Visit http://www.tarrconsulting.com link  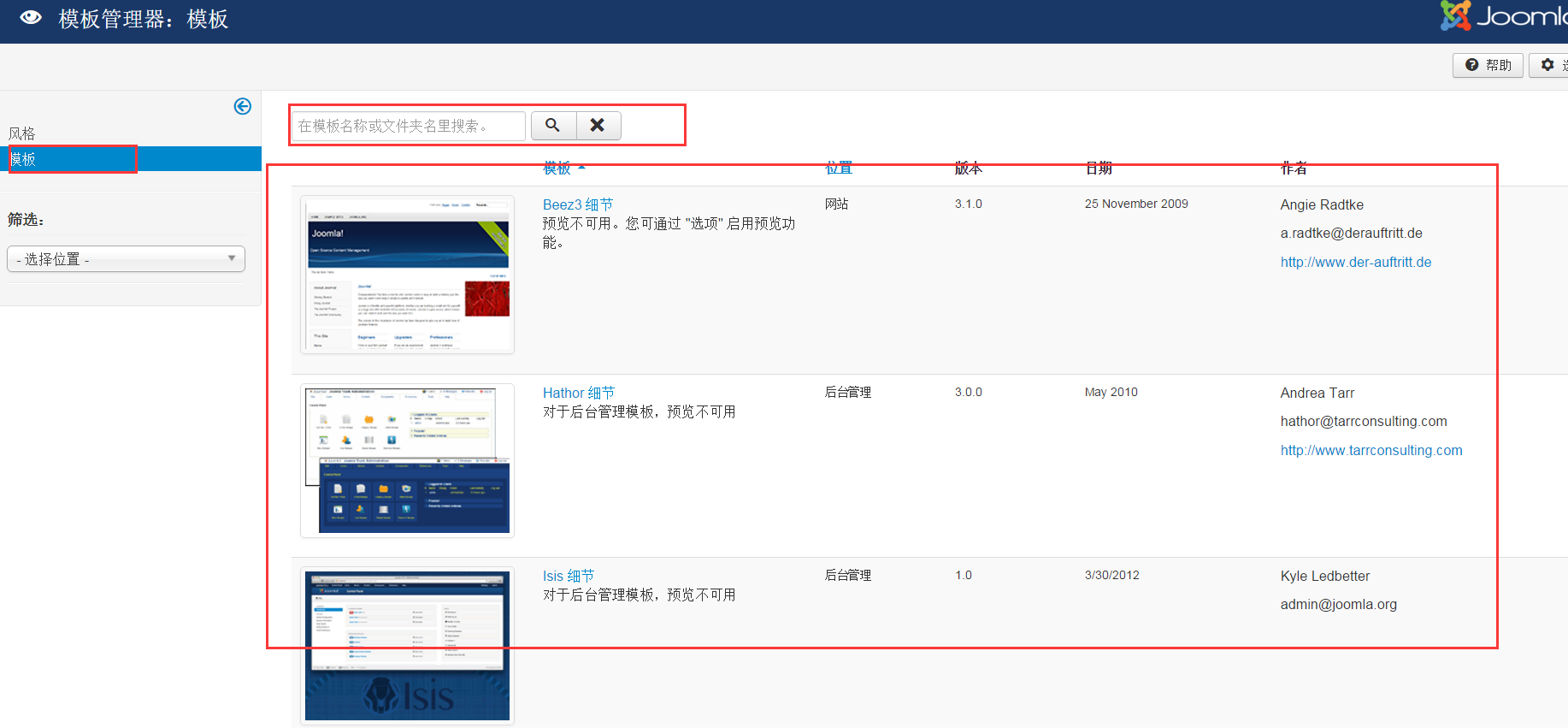pyautogui.click(x=1371, y=450)
